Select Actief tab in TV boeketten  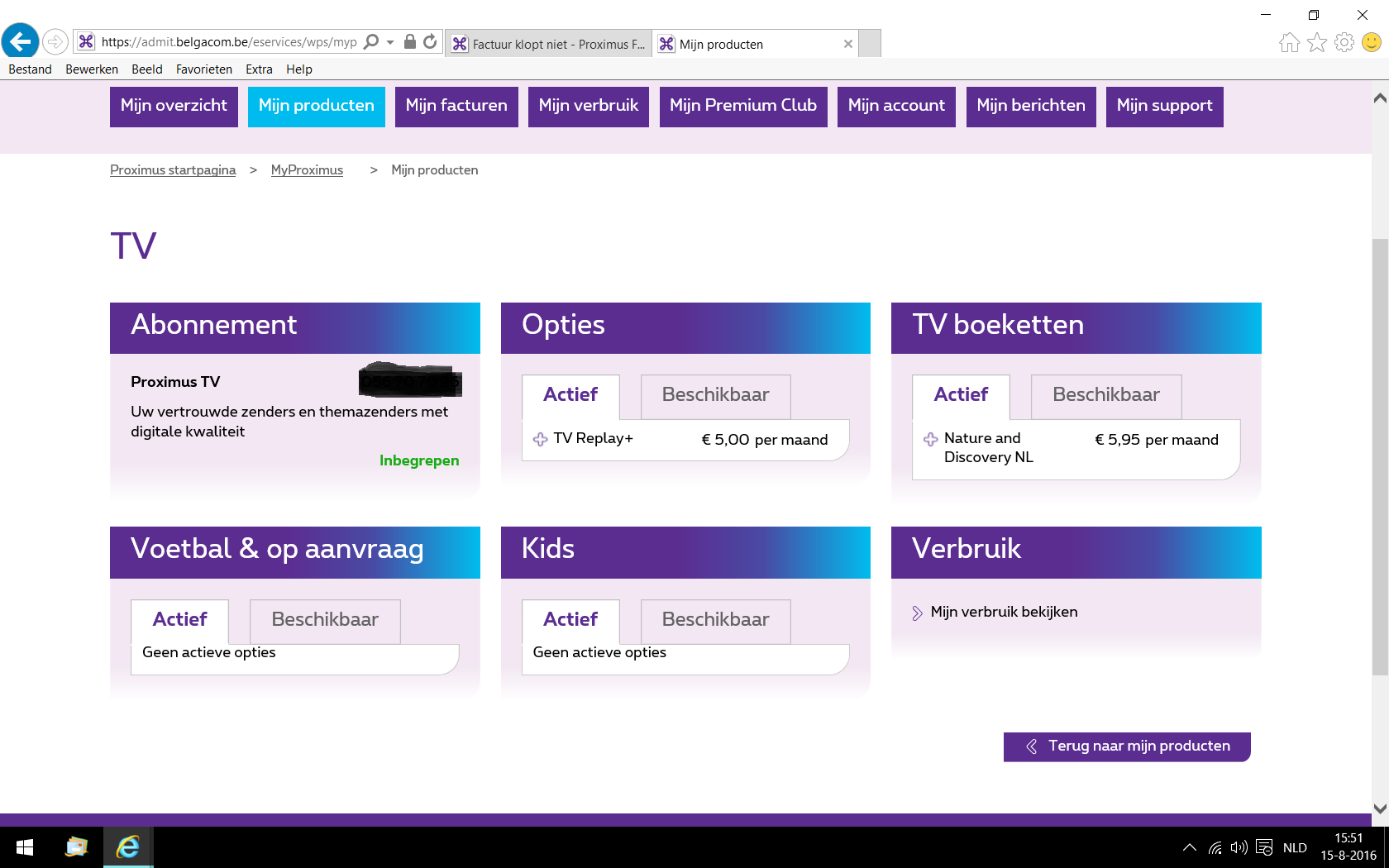pyautogui.click(x=961, y=396)
